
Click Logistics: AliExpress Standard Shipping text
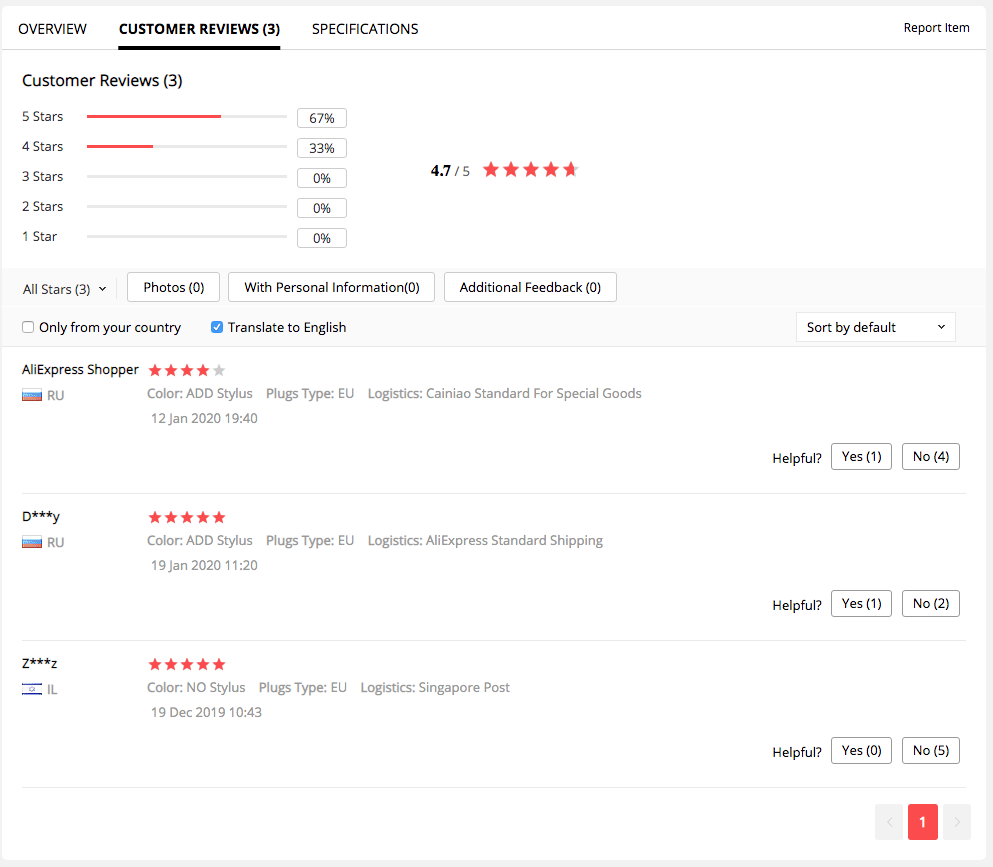pos(485,541)
